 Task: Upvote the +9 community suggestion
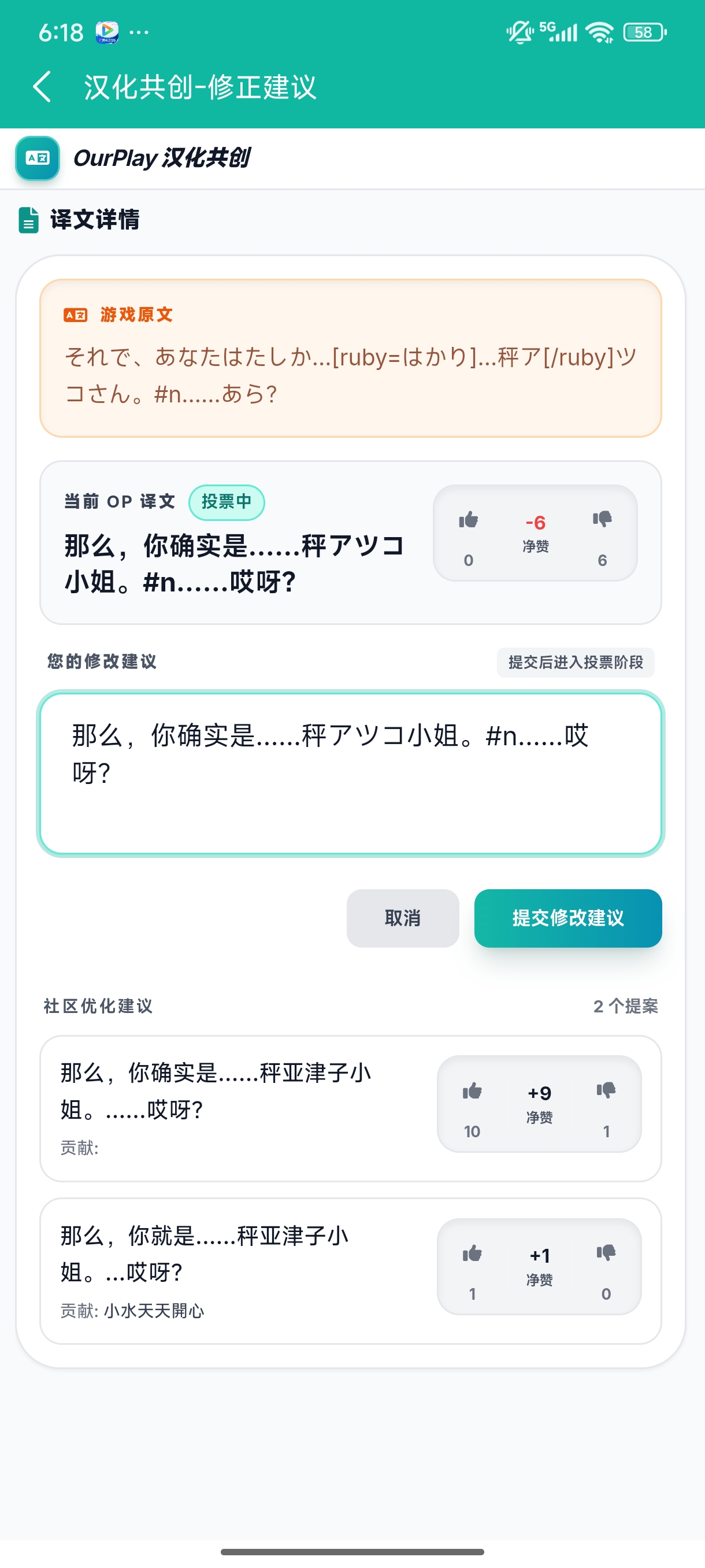472,1091
